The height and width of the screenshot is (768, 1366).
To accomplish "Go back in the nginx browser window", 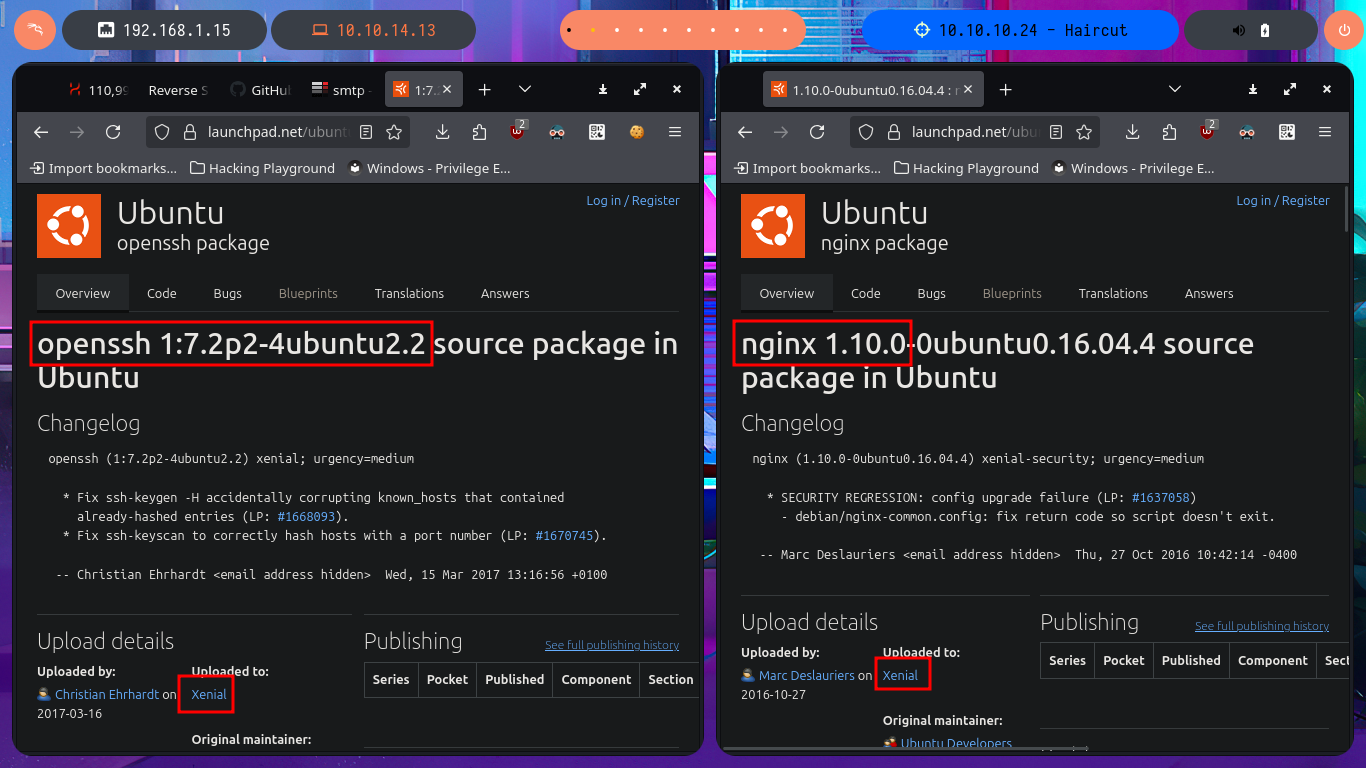I will pyautogui.click(x=744, y=132).
